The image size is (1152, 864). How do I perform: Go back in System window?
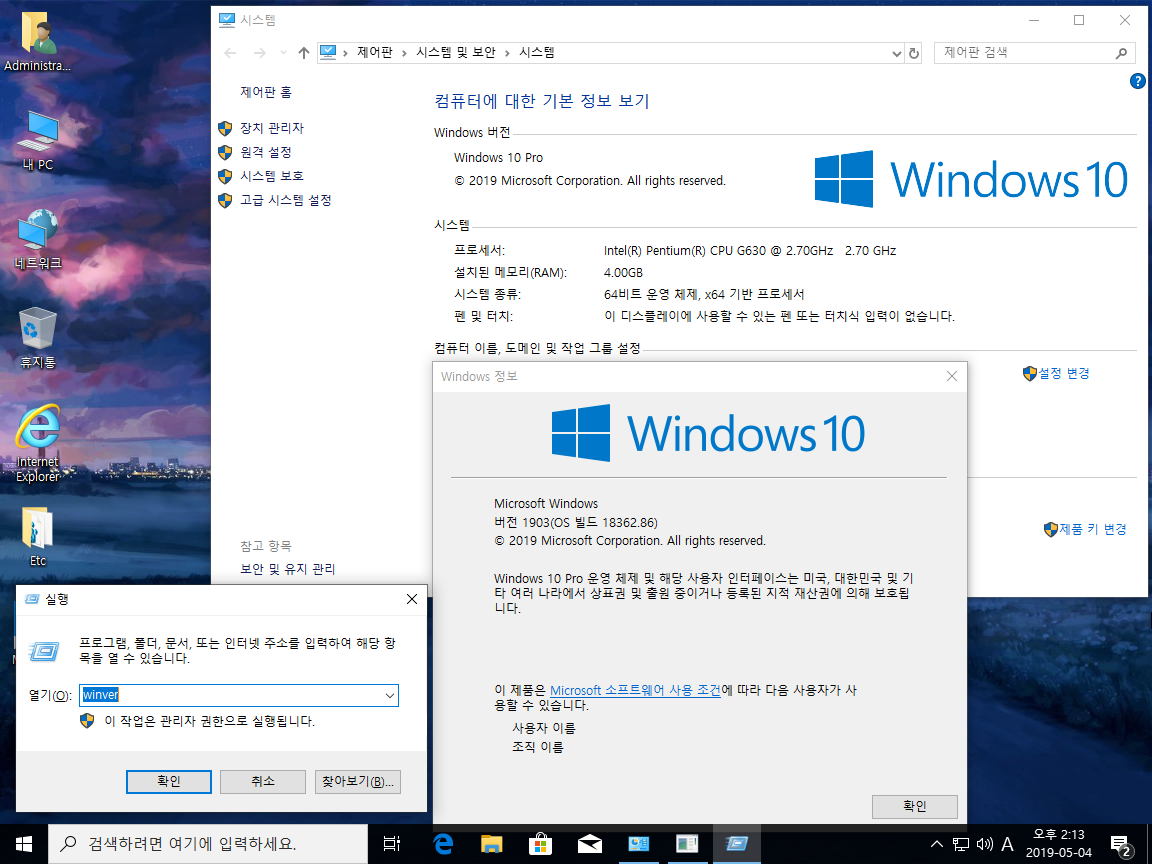click(x=231, y=53)
